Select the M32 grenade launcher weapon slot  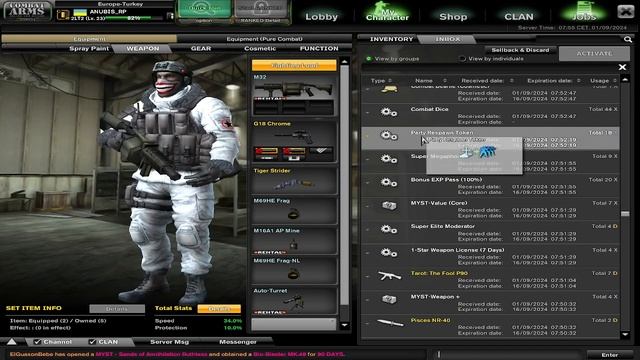[293, 94]
